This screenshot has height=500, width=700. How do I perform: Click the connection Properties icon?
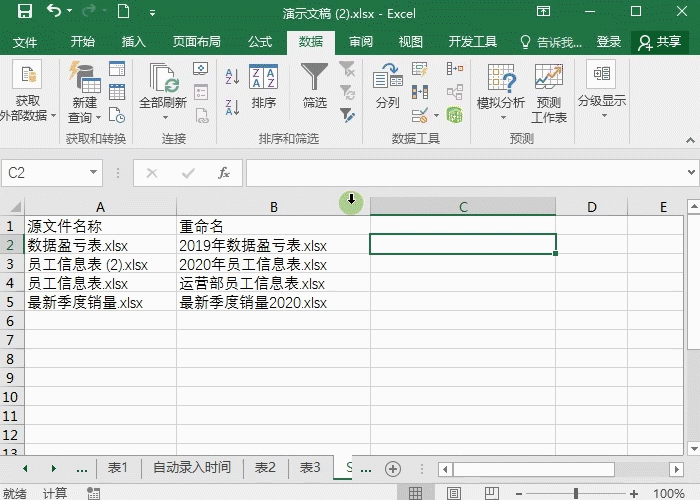point(201,92)
